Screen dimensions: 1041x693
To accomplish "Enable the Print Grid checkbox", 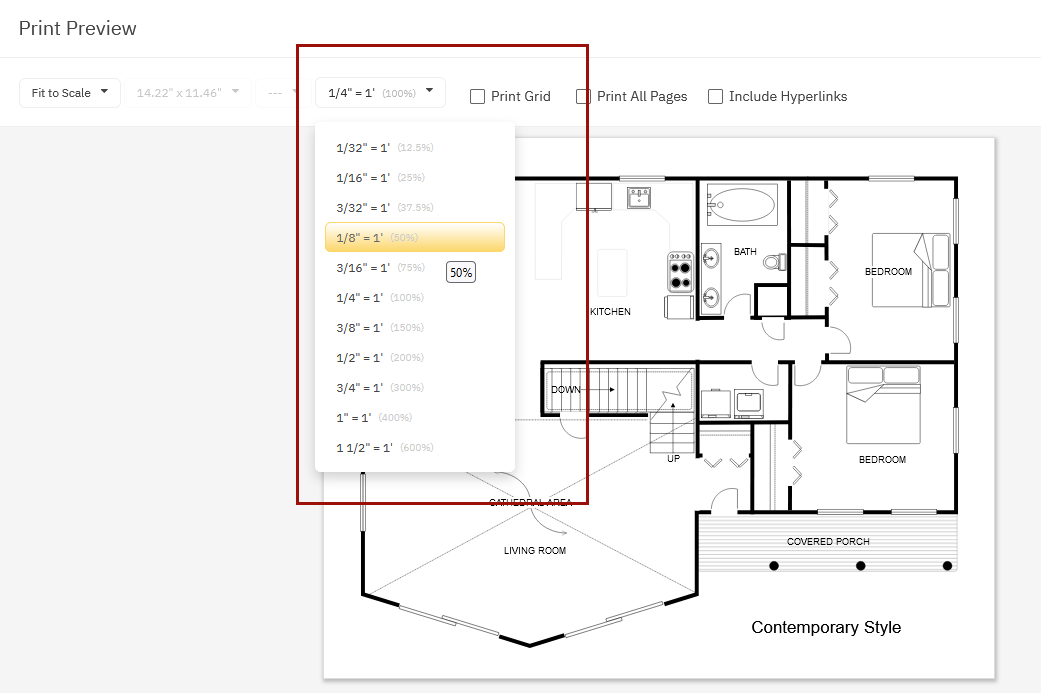I will click(479, 97).
